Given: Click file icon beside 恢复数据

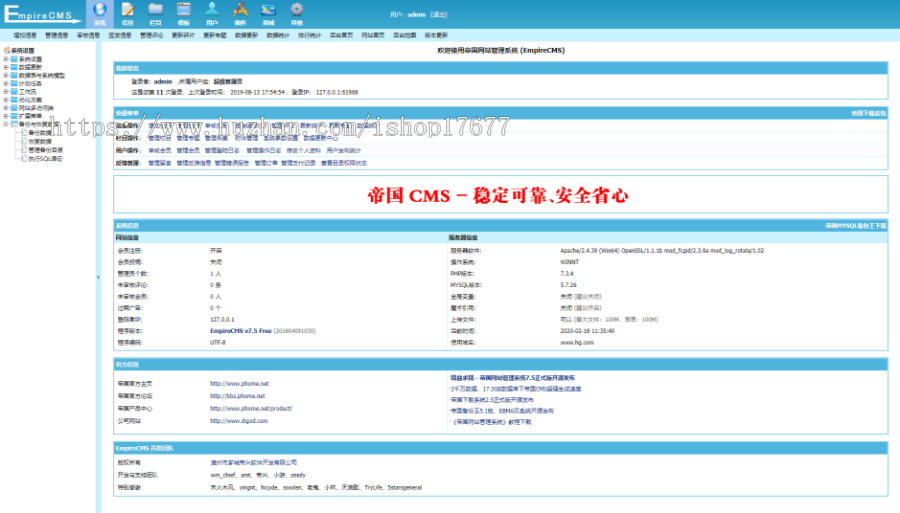Looking at the screenshot, I should tap(24, 141).
